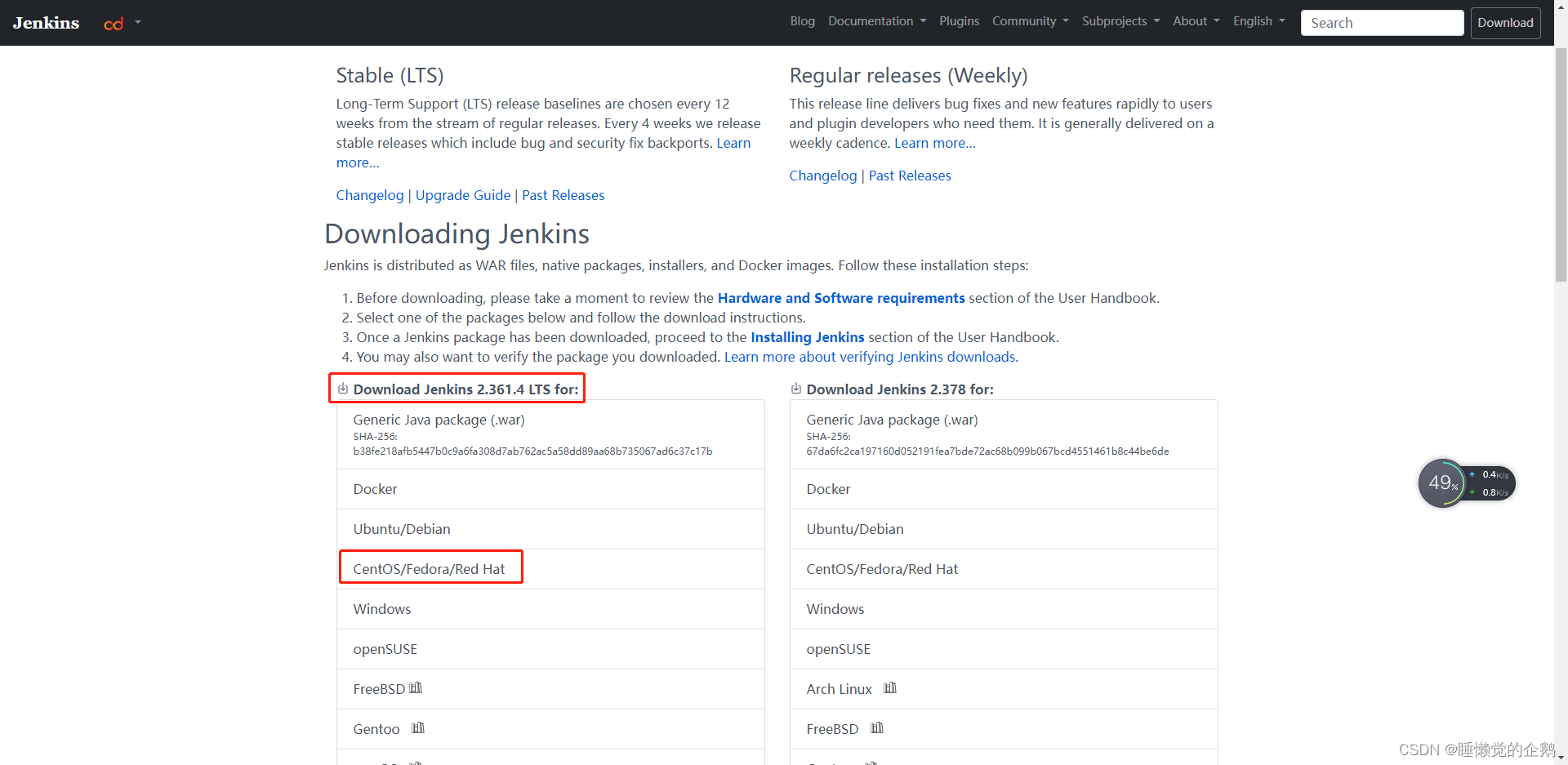This screenshot has width=1568, height=765.
Task: Open the Installing Jenkins link
Action: point(808,337)
